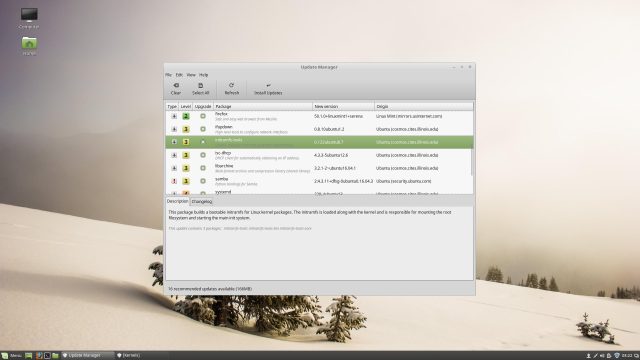
Task: Launch the terminal from the panel
Action: coord(47,356)
